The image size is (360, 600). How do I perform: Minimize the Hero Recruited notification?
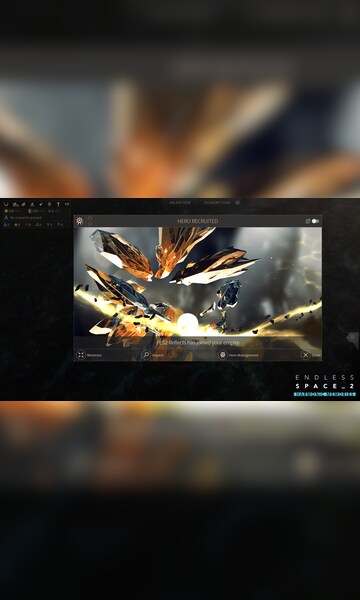[x=88, y=355]
